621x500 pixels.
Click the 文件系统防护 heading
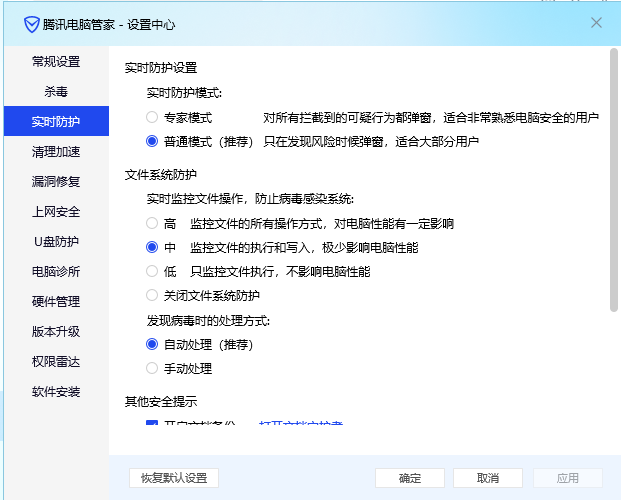click(161, 175)
